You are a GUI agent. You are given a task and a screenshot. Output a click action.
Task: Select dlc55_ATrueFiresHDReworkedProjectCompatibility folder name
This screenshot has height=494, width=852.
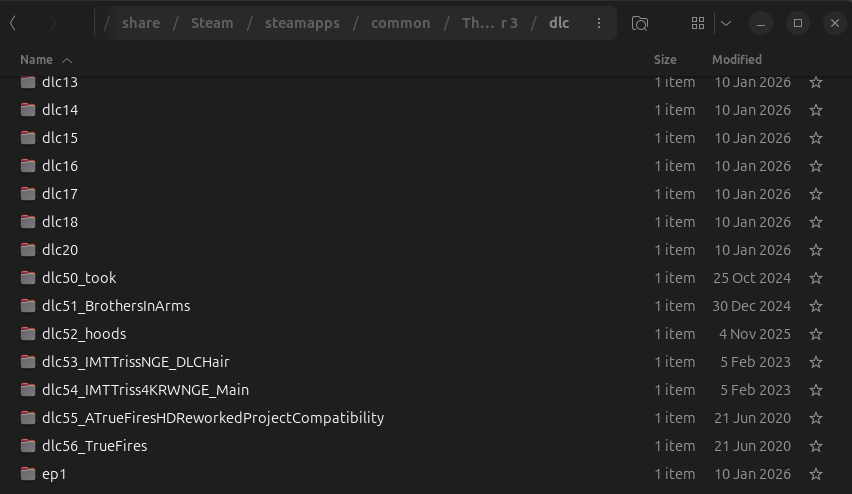(x=212, y=418)
